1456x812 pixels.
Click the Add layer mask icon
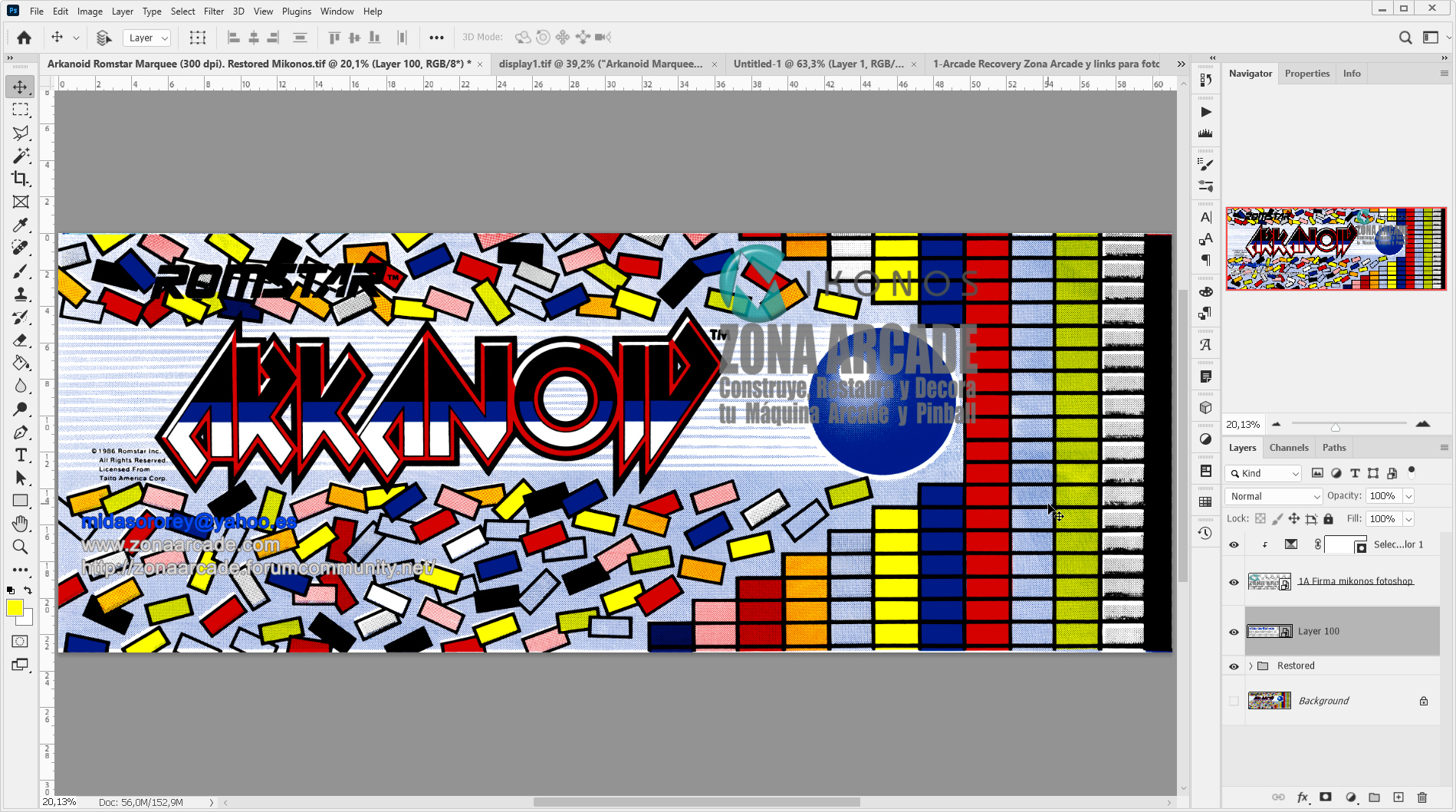(1326, 797)
